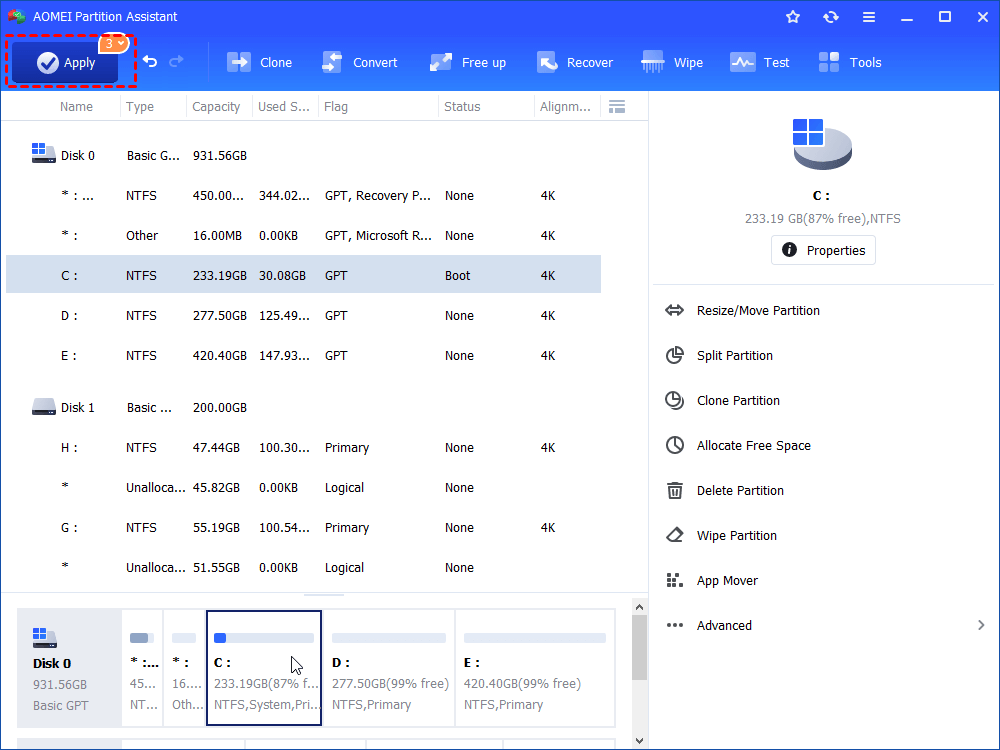The image size is (1000, 750).
Task: Select the 45.82GB unallocated row
Action: tap(304, 488)
